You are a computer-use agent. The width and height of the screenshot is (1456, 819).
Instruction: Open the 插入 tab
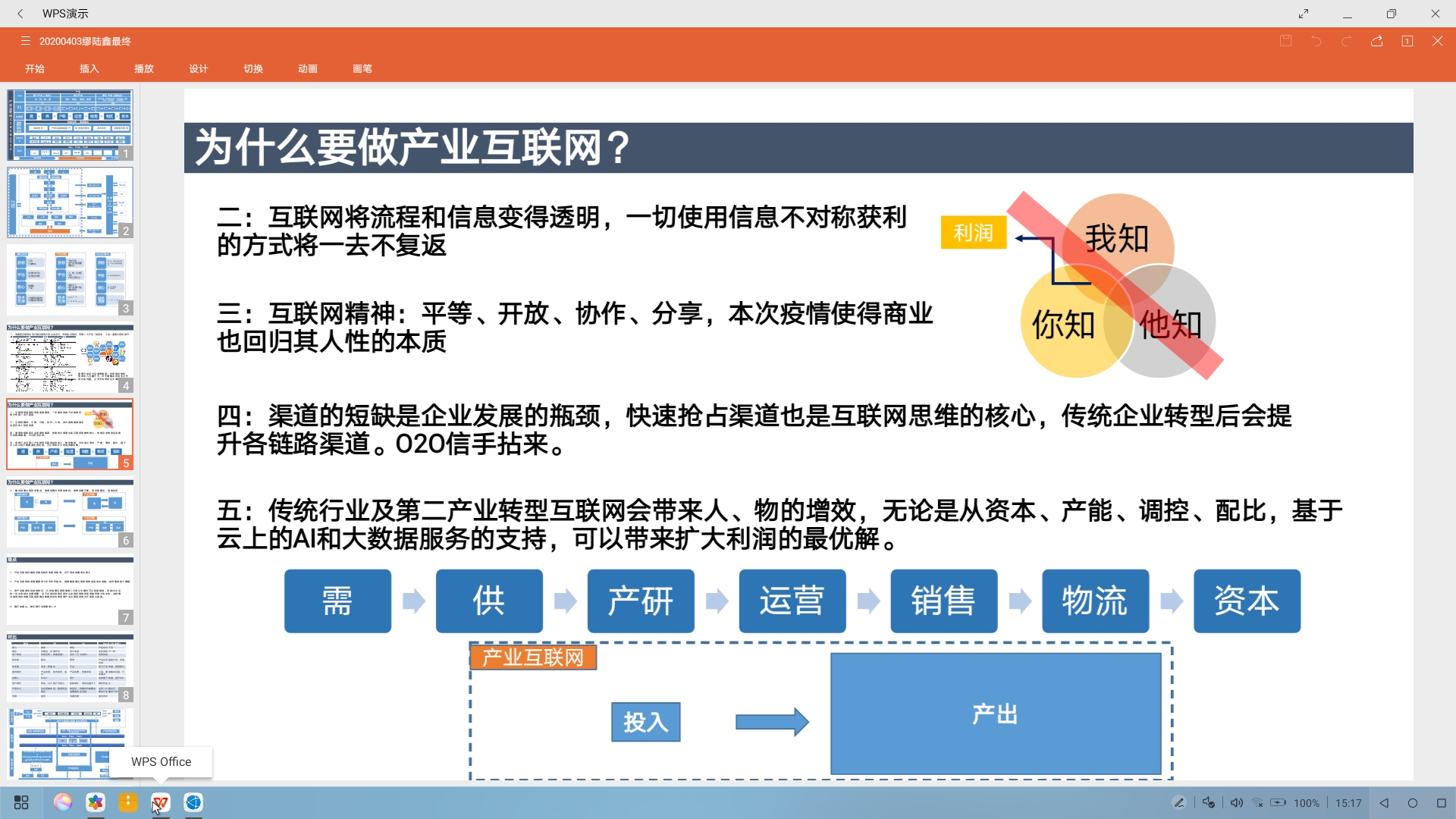pos(89,68)
